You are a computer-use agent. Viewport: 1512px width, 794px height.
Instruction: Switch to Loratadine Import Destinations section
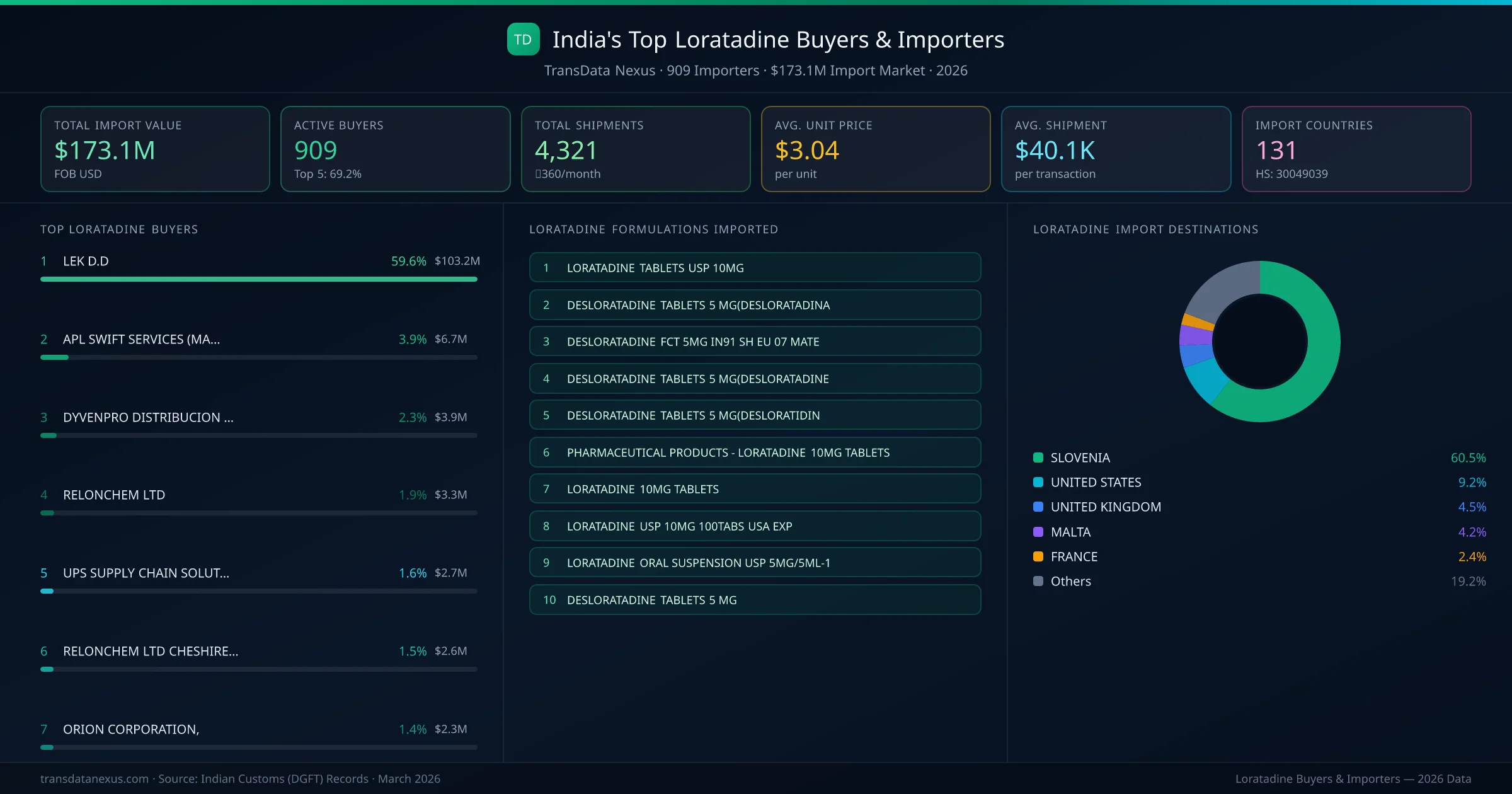coord(1146,229)
